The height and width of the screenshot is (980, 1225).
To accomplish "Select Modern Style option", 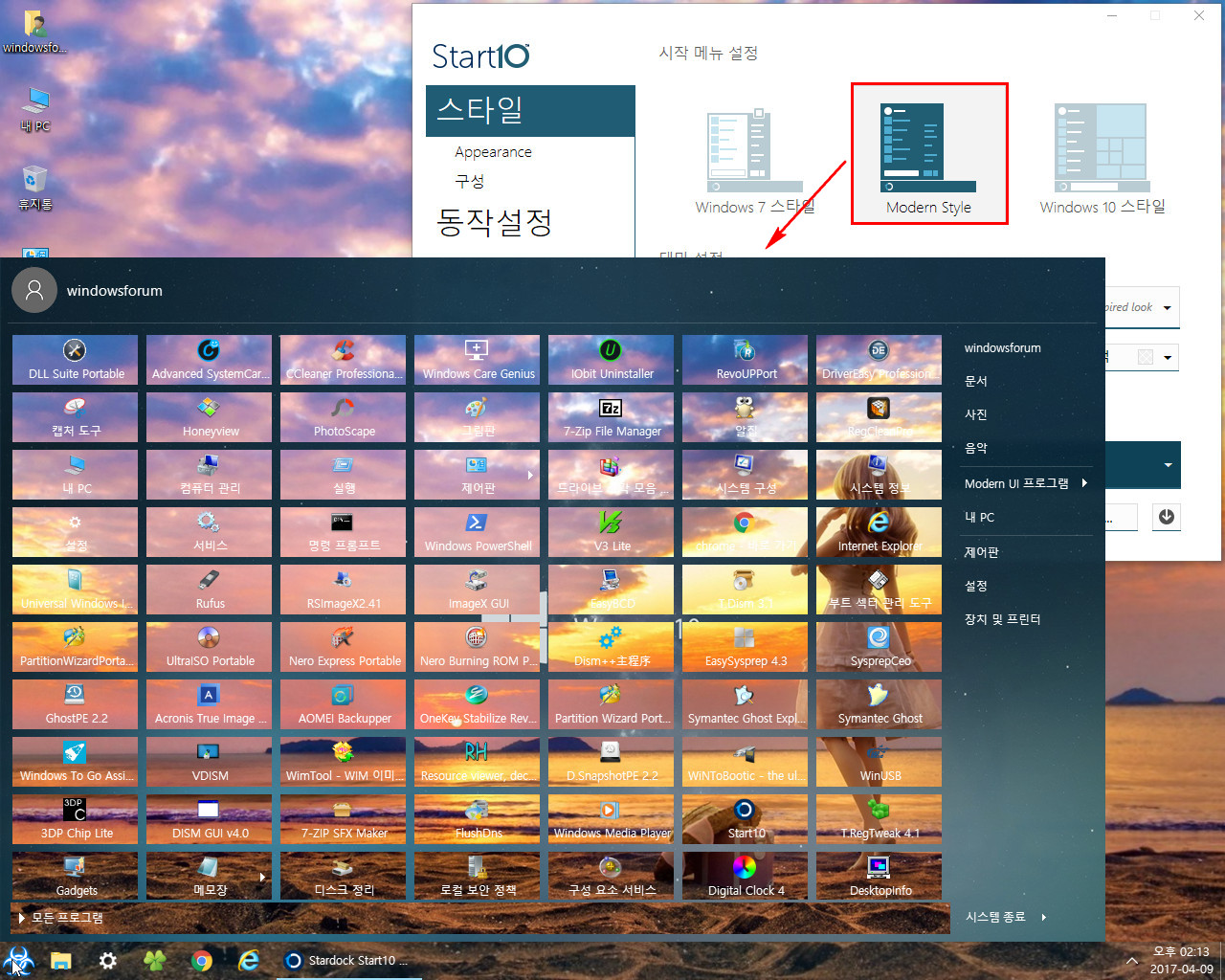I will pyautogui.click(x=928, y=153).
